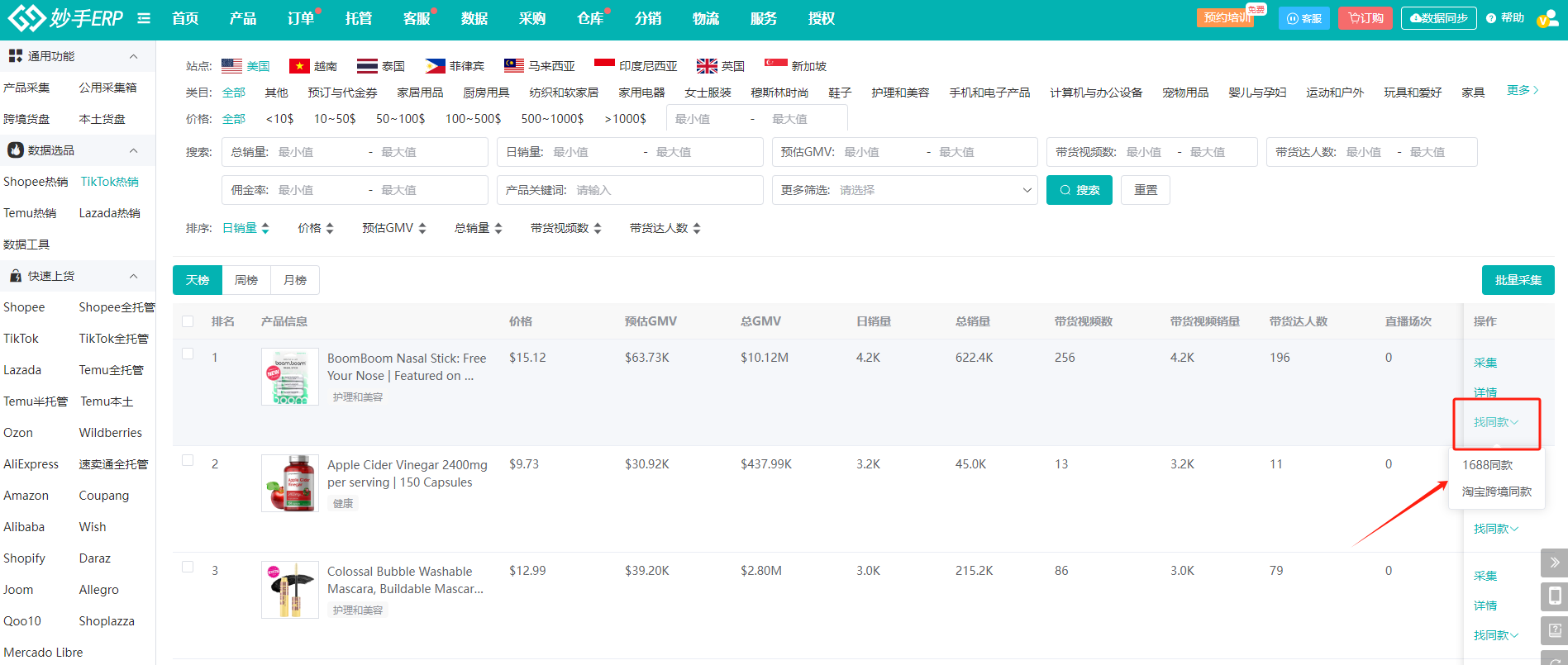Click the floating double-arrow collapse icon
The width and height of the screenshot is (1568, 665).
(x=1554, y=563)
